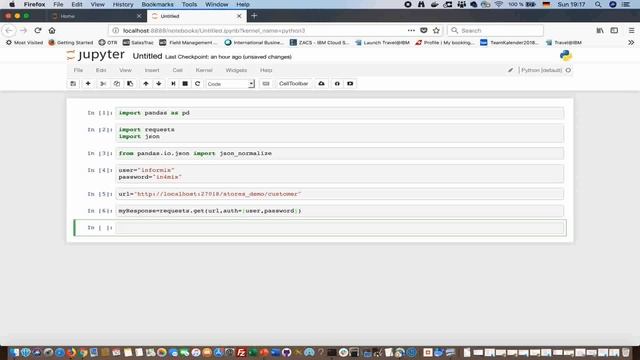The height and width of the screenshot is (360, 640).
Task: Click the json_normalize import cell
Action: point(340,153)
